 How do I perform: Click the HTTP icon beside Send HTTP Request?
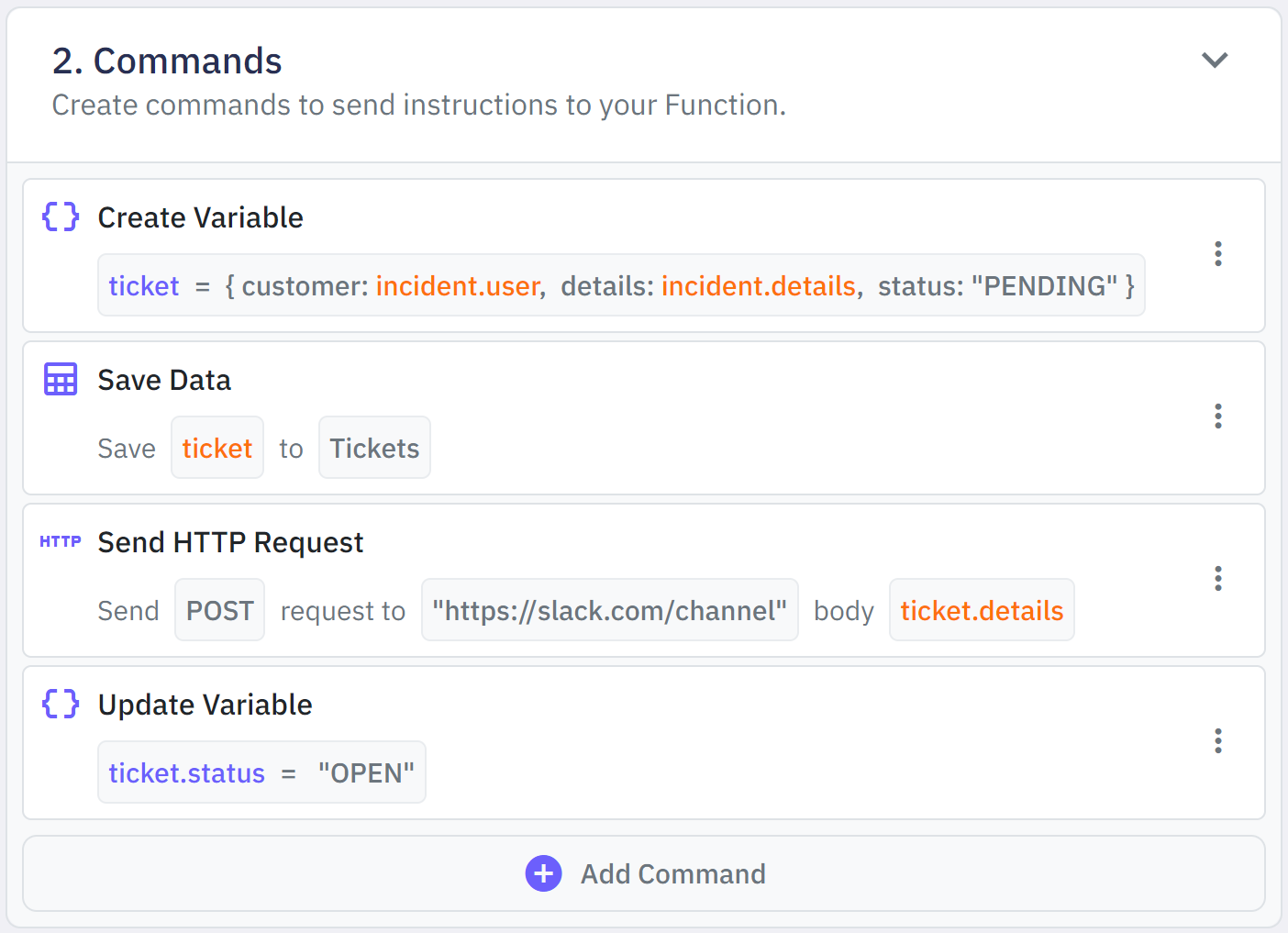pos(61,541)
